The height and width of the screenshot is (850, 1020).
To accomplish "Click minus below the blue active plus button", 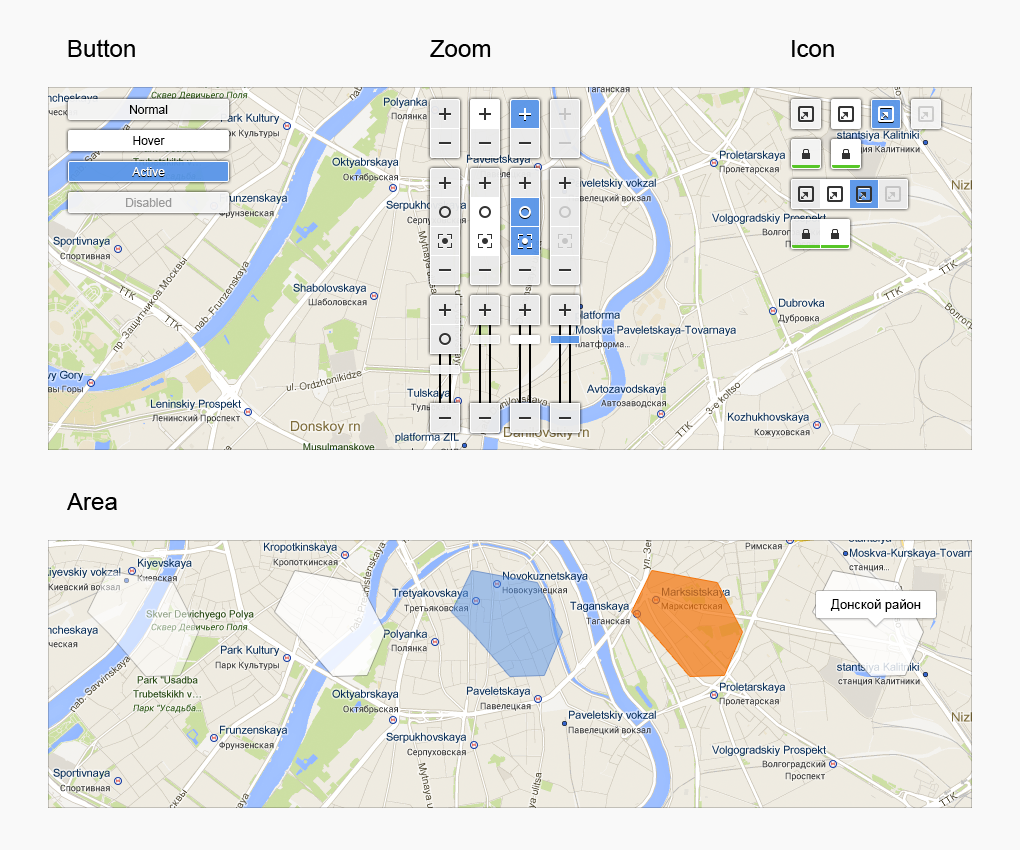I will click(x=525, y=143).
